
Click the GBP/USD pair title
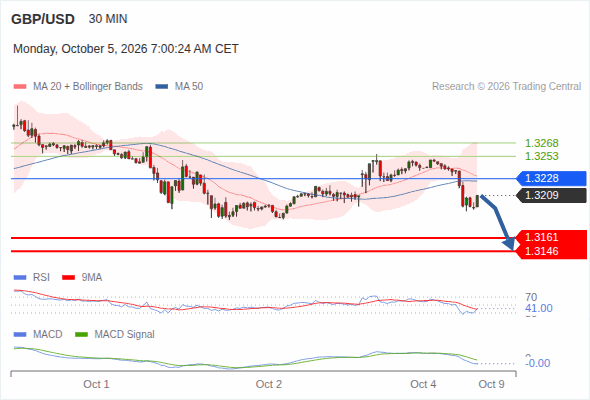(x=43, y=19)
